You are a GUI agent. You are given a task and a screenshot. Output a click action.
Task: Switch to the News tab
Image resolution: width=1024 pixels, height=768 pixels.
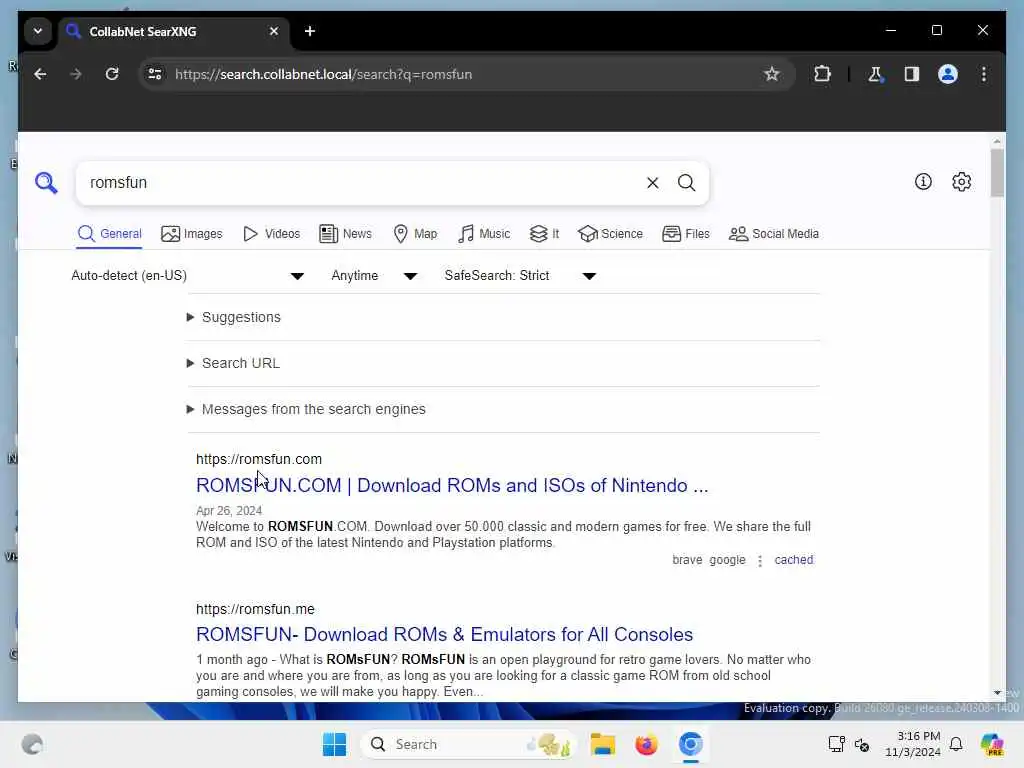click(x=345, y=234)
